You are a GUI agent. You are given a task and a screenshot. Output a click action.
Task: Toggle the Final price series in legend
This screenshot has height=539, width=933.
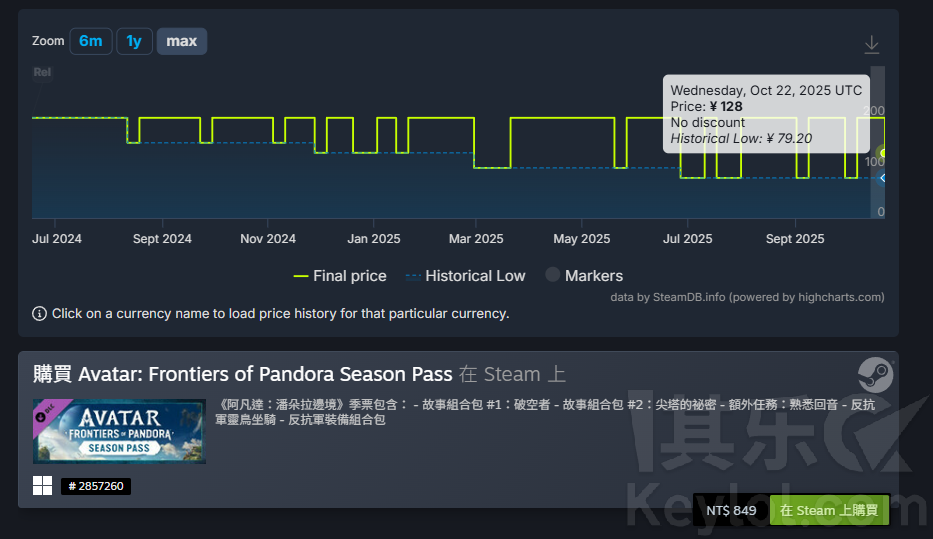[339, 276]
